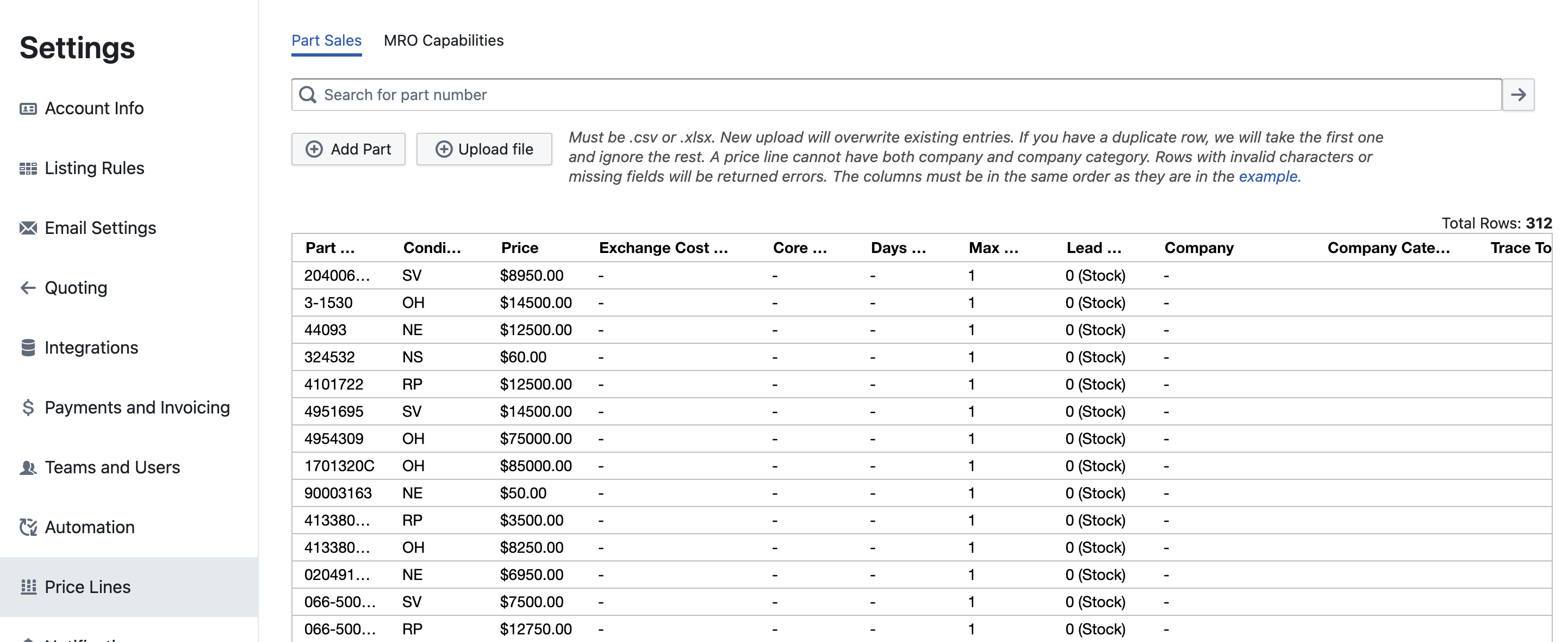Viewport: 1568px width, 642px height.
Task: Click the Automation clock-check icon
Action: (x=28, y=527)
